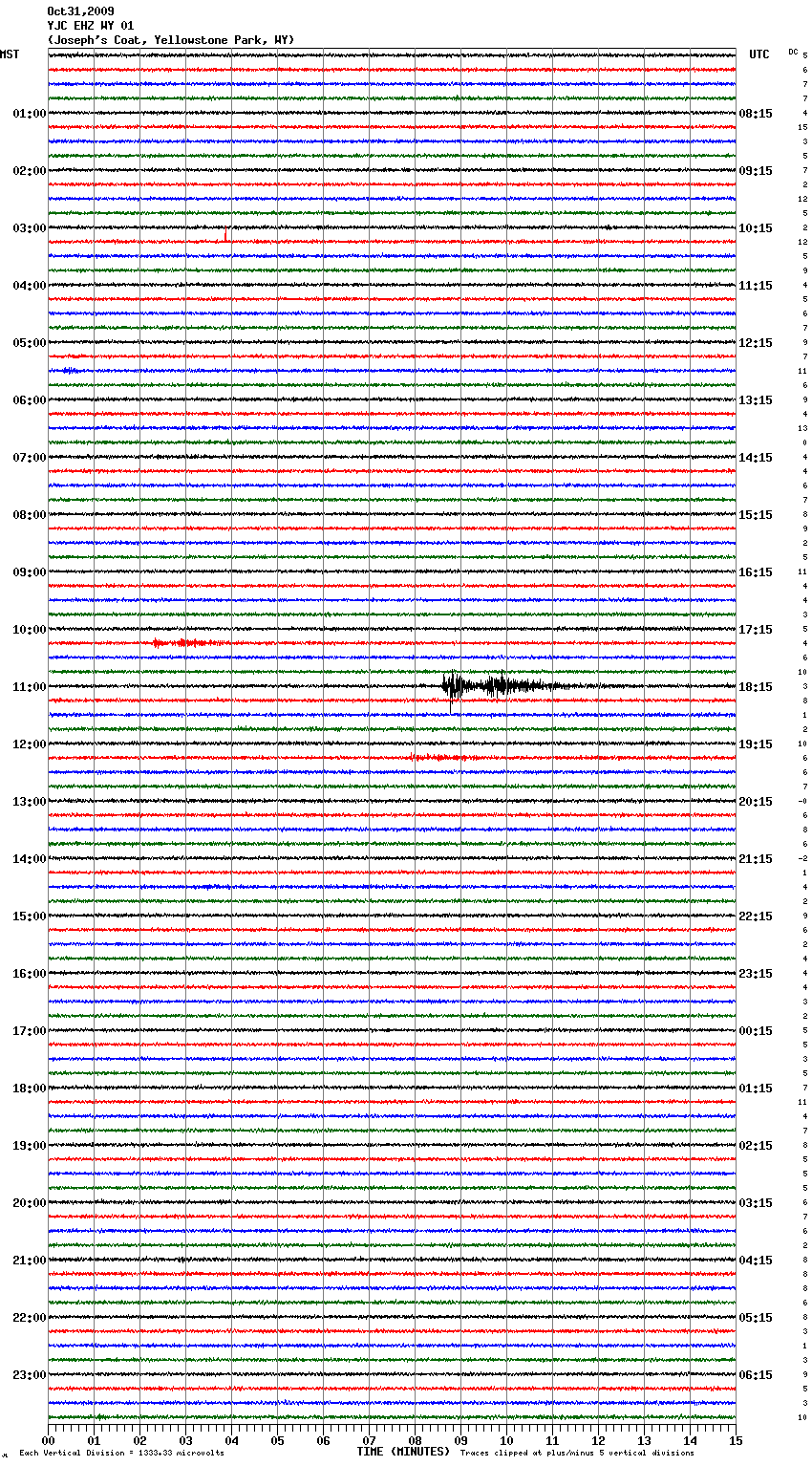This screenshot has height=1466, width=812.
Task: Select the station code YJC EHZ WY 01
Action: click(x=91, y=26)
